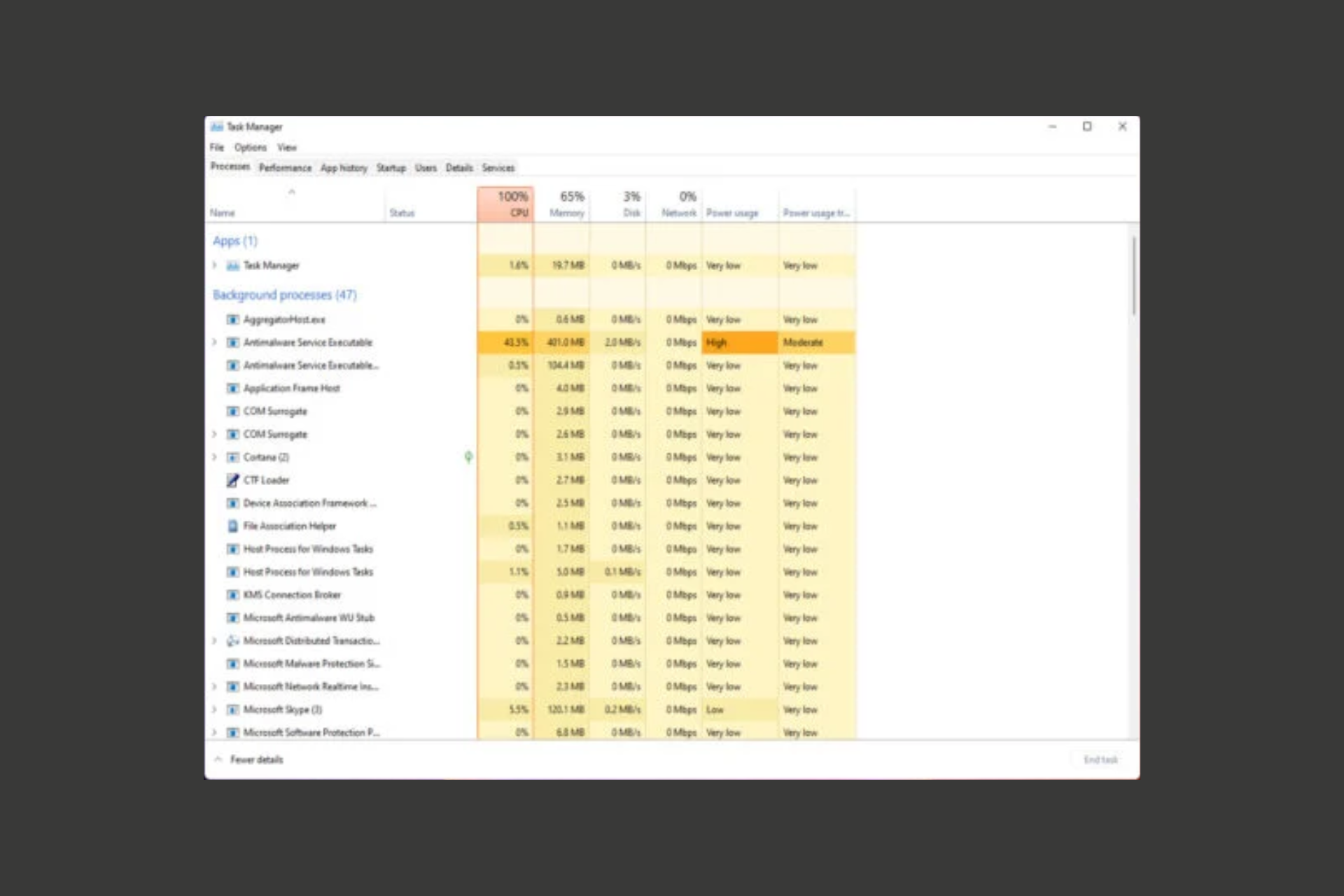
Task: Click the Microsoft Distributed Transaction icon
Action: point(233,640)
